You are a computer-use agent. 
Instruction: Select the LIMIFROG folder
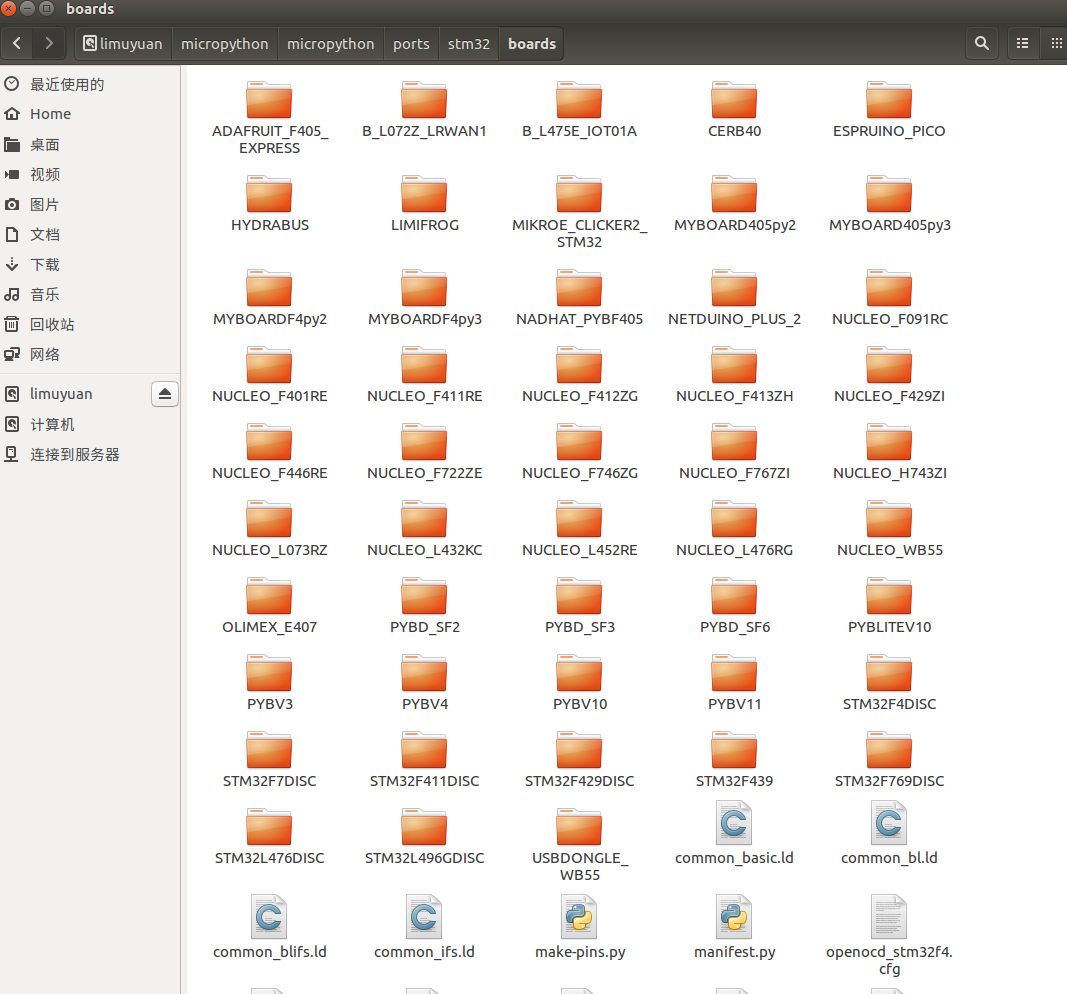tap(424, 204)
